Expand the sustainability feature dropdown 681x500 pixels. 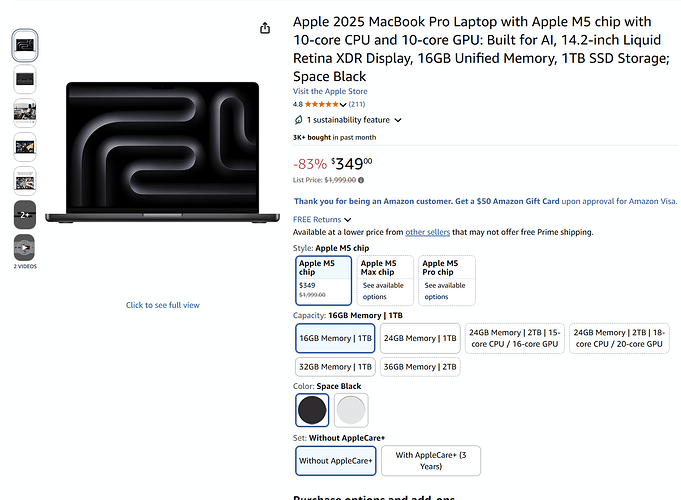tap(398, 120)
